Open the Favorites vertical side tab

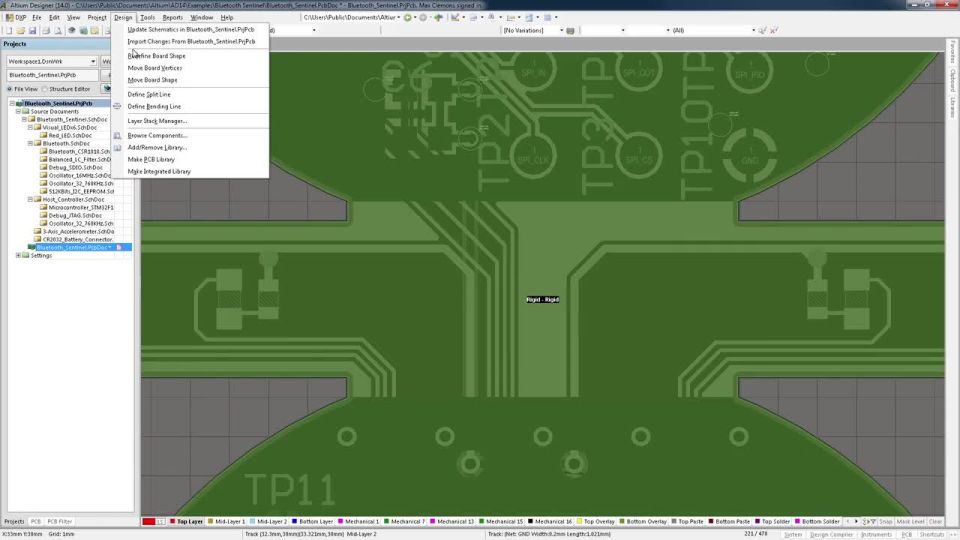tap(953, 51)
